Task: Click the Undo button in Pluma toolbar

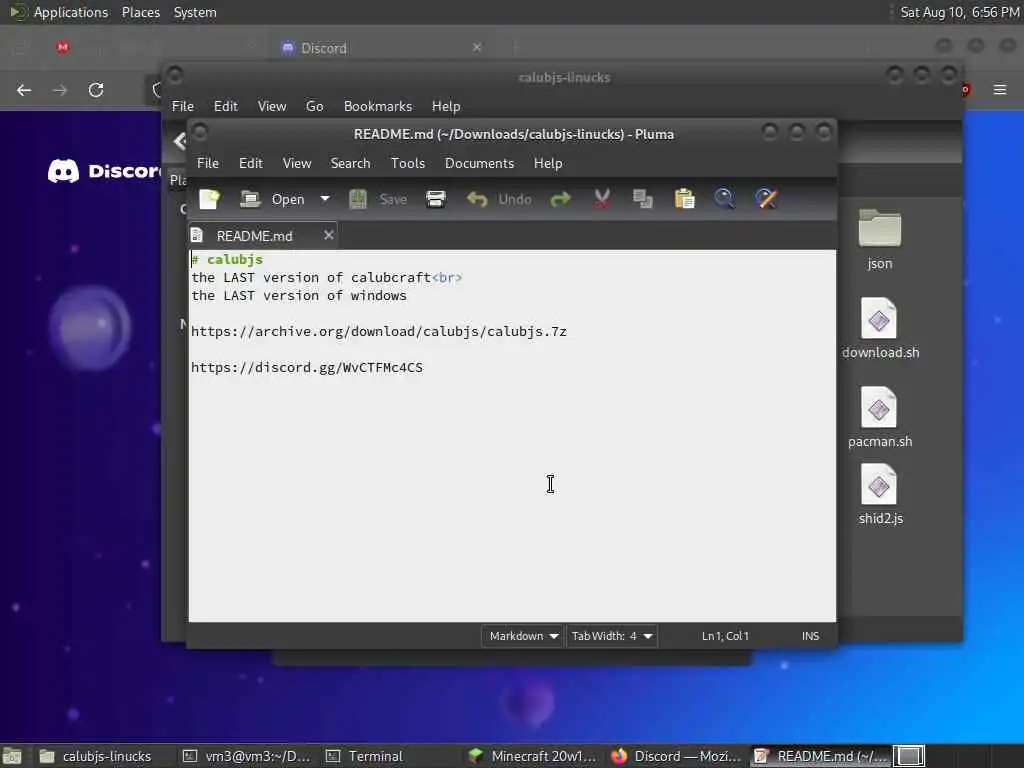Action: pos(499,199)
